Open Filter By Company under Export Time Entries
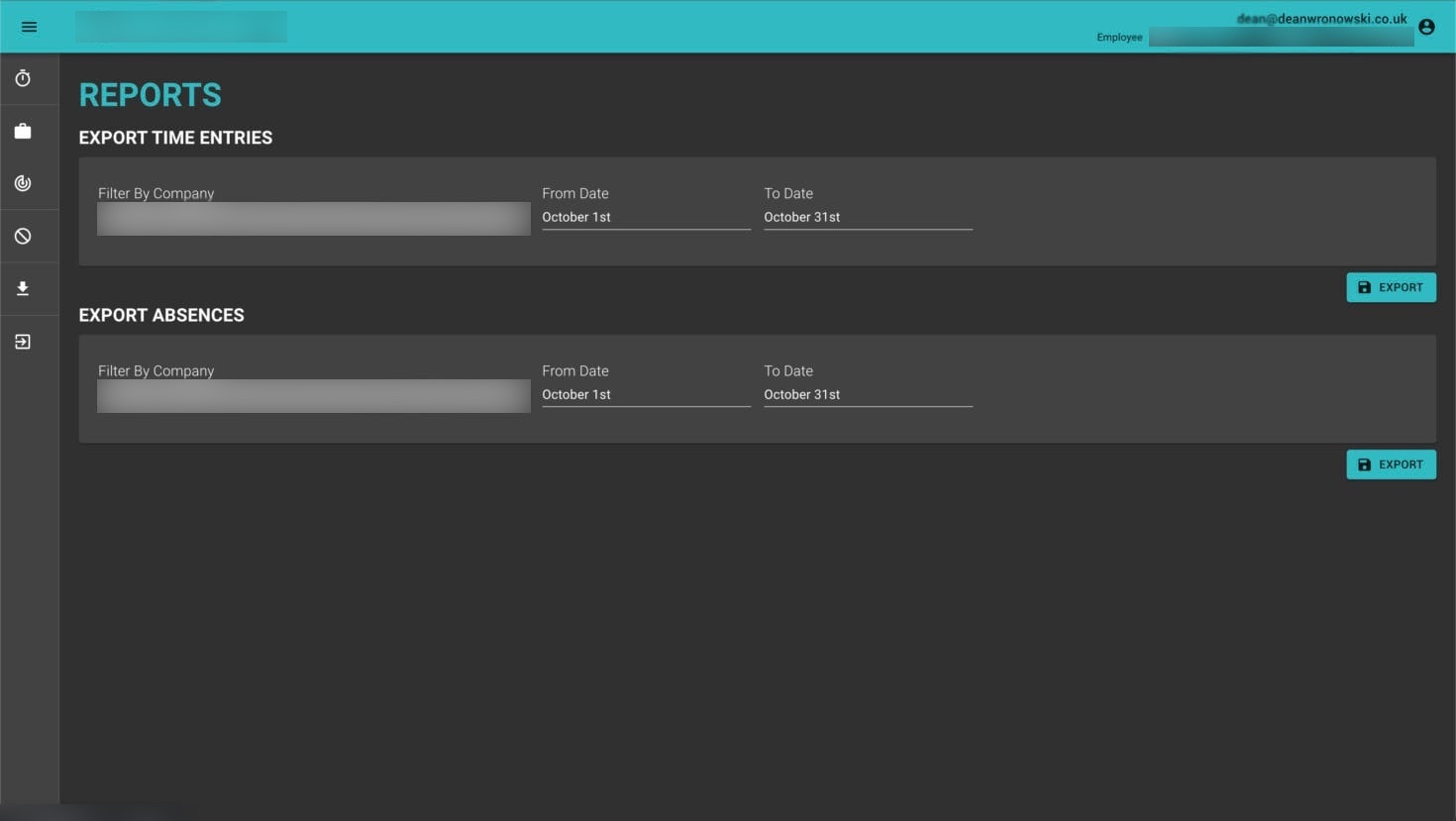The width and height of the screenshot is (1456, 821). (314, 218)
